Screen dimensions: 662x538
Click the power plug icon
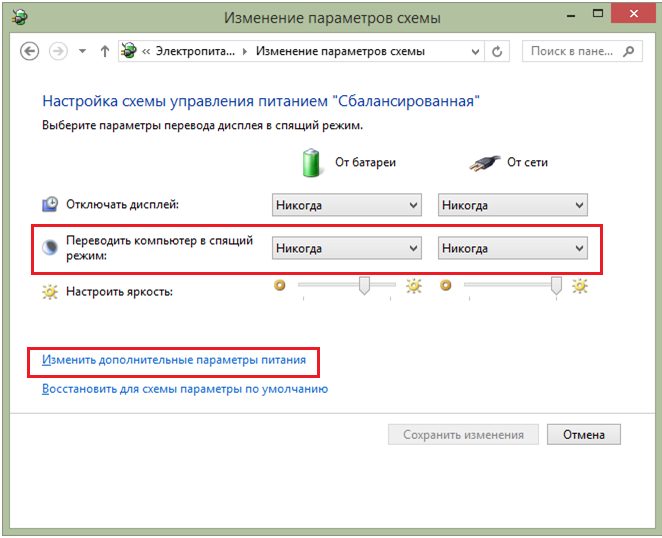pyautogui.click(x=484, y=163)
